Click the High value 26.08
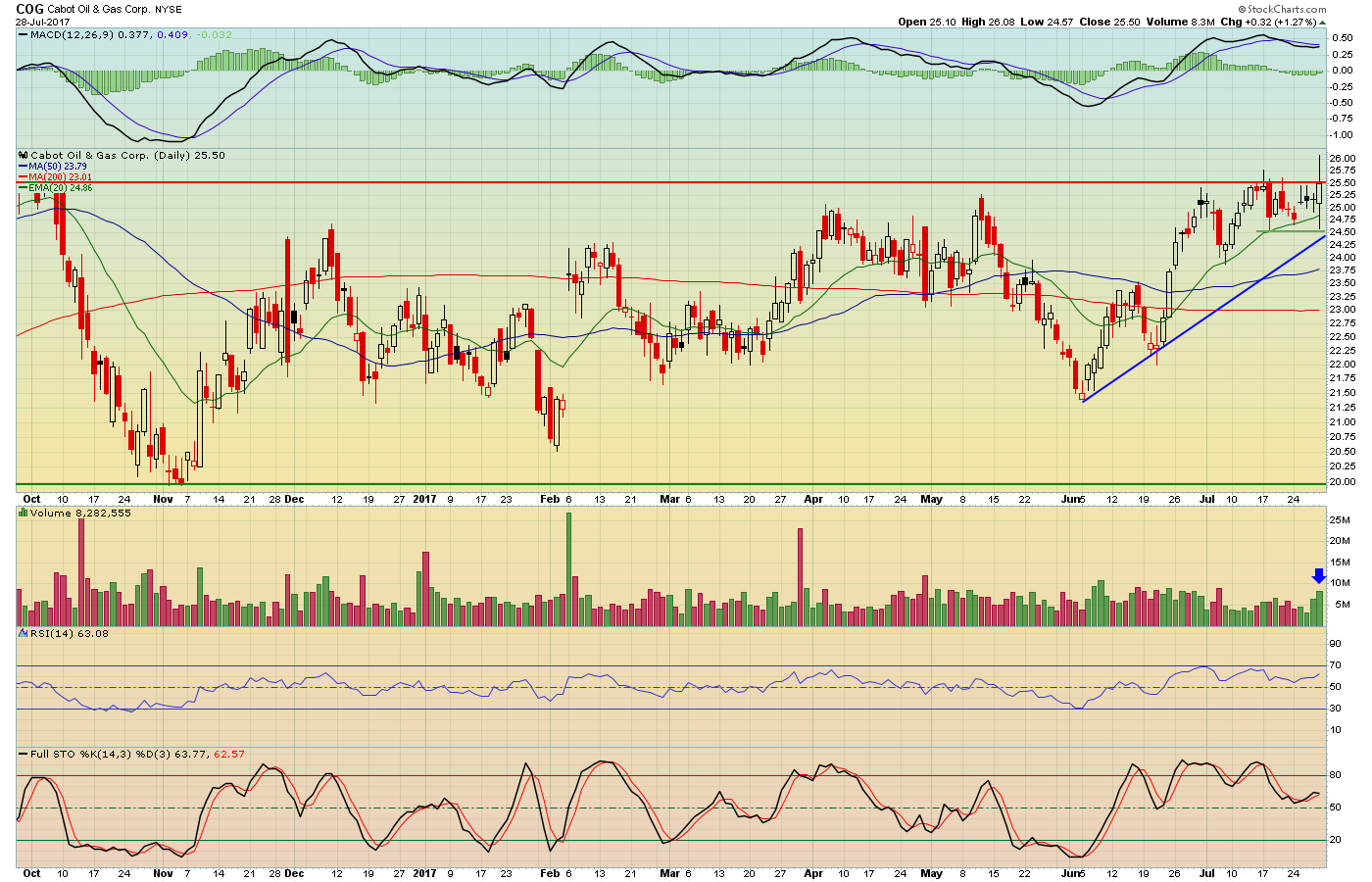The width and height of the screenshot is (1372, 882). 1003,22
